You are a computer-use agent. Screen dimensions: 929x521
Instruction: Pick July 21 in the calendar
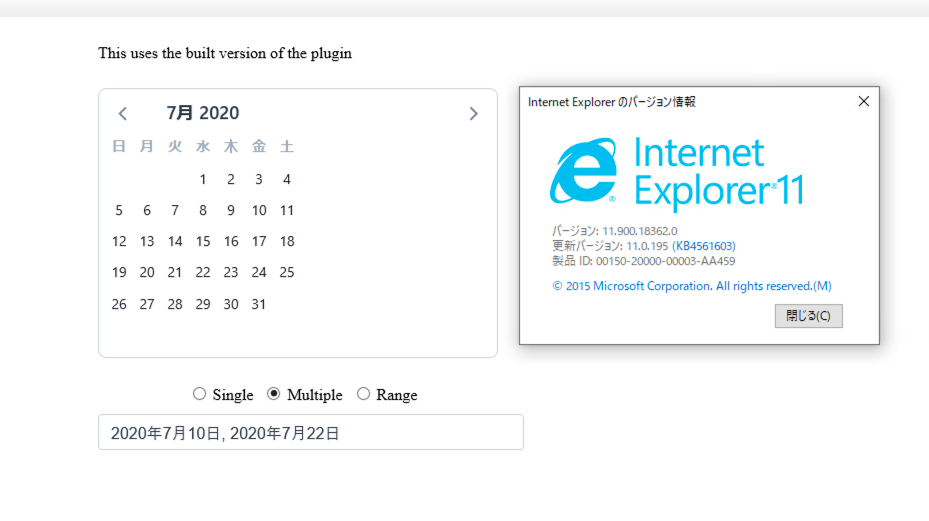175,272
